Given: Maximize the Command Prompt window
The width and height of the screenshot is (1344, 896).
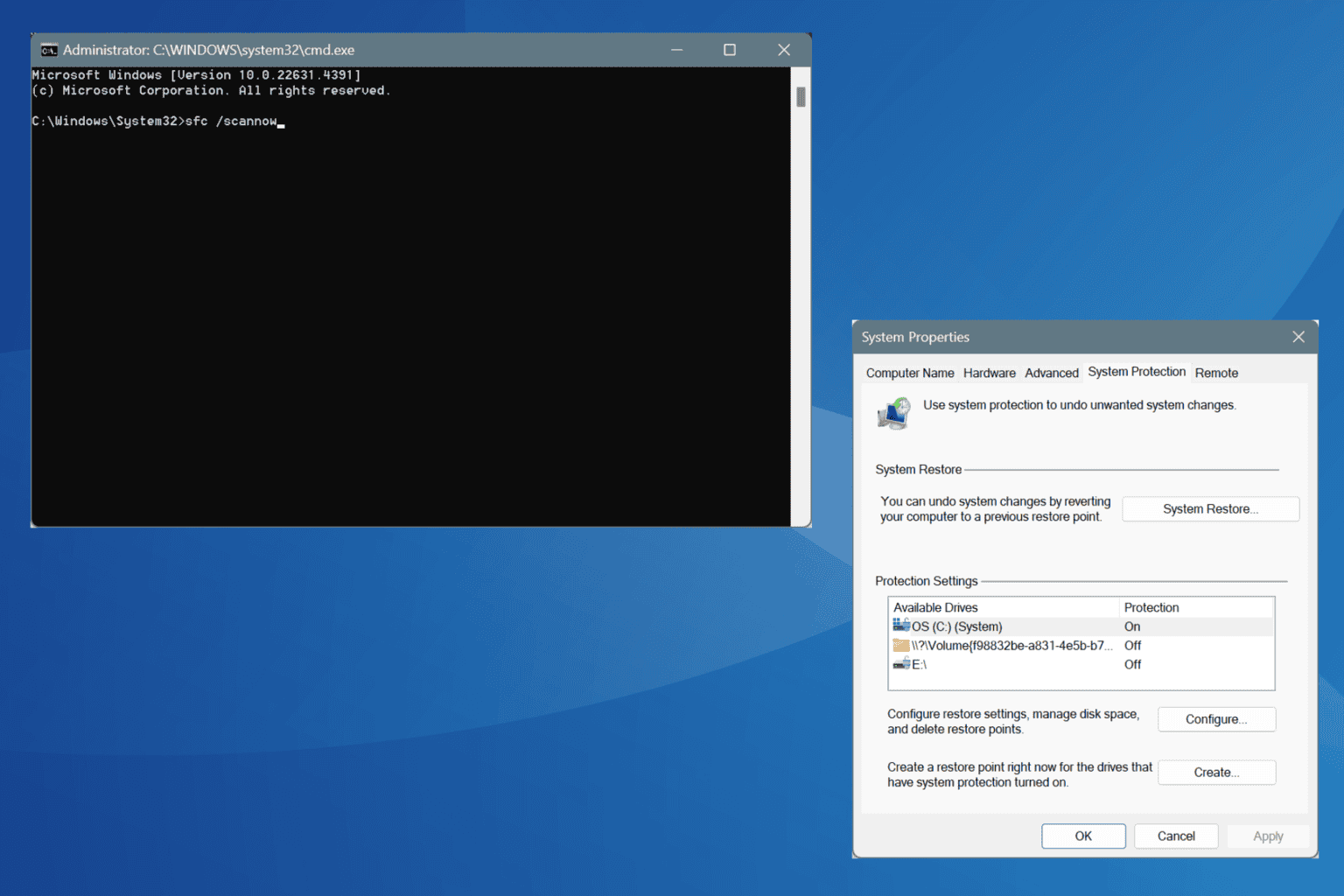Looking at the screenshot, I should click(729, 50).
